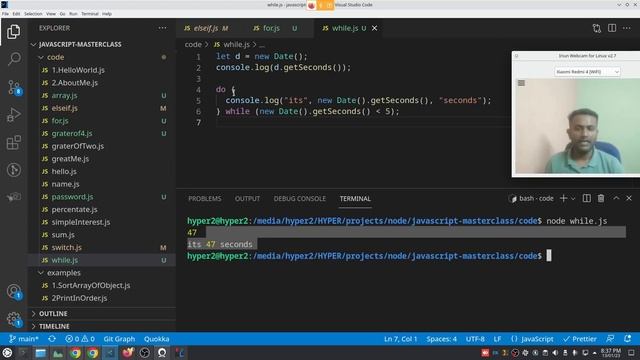This screenshot has height=360, width=640.
Task: Open the Selection menu
Action: (33, 13)
